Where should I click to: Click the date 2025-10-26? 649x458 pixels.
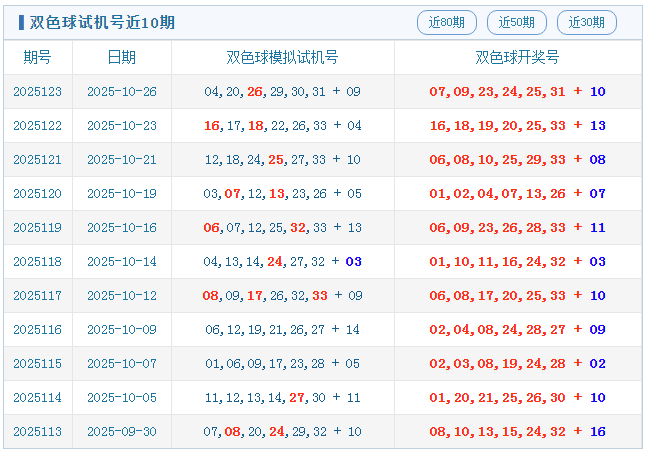click(122, 92)
